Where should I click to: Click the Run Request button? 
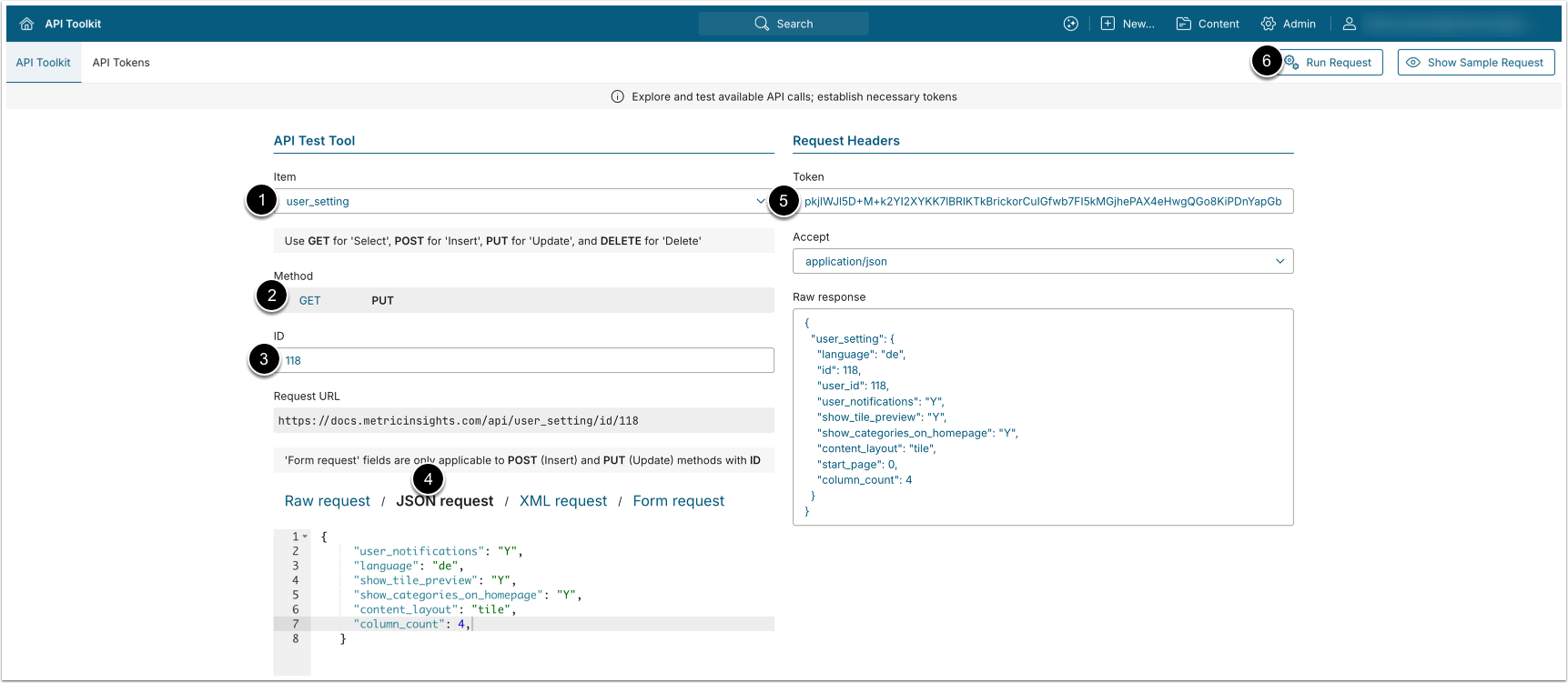[1337, 63]
